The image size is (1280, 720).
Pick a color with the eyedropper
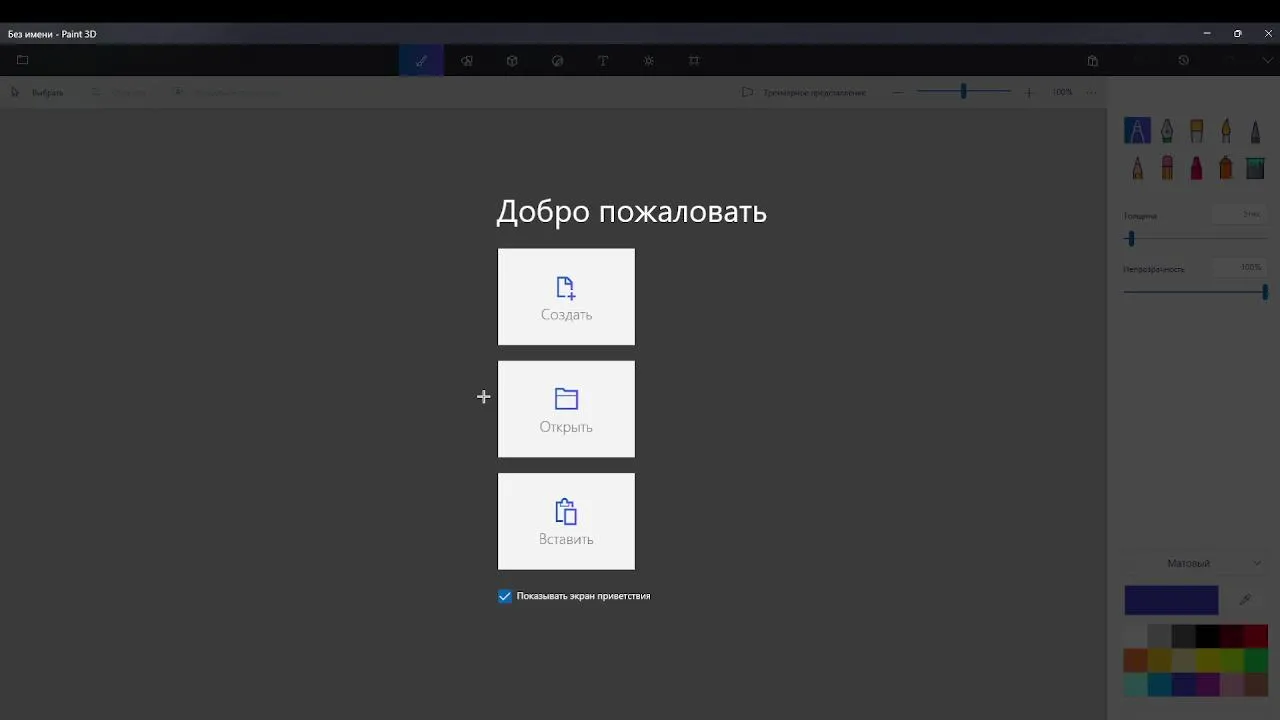(1245, 600)
